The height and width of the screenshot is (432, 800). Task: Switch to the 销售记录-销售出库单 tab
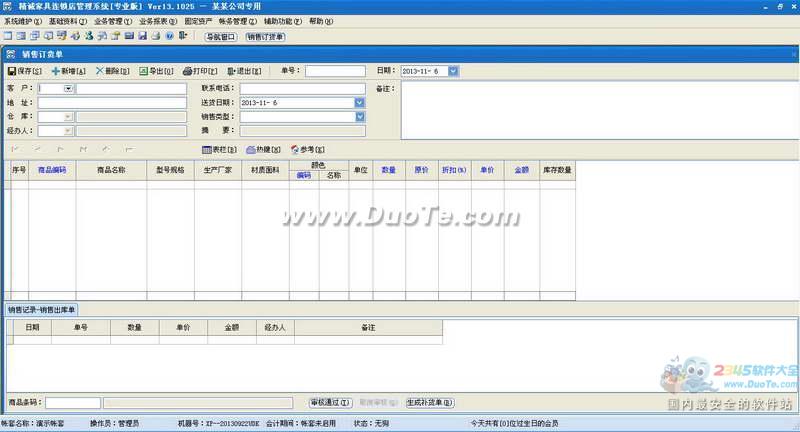43,310
